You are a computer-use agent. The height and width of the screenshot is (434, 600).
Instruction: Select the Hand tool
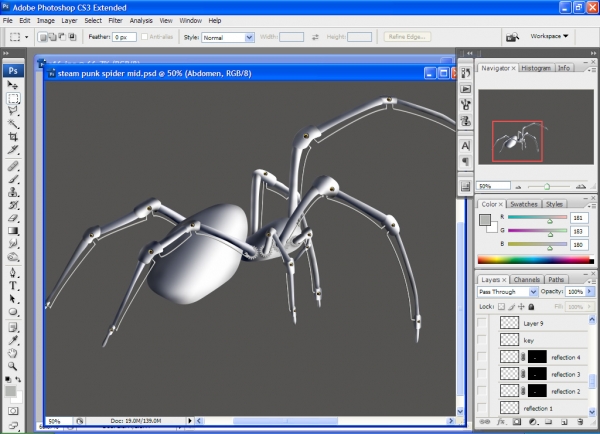[13, 353]
